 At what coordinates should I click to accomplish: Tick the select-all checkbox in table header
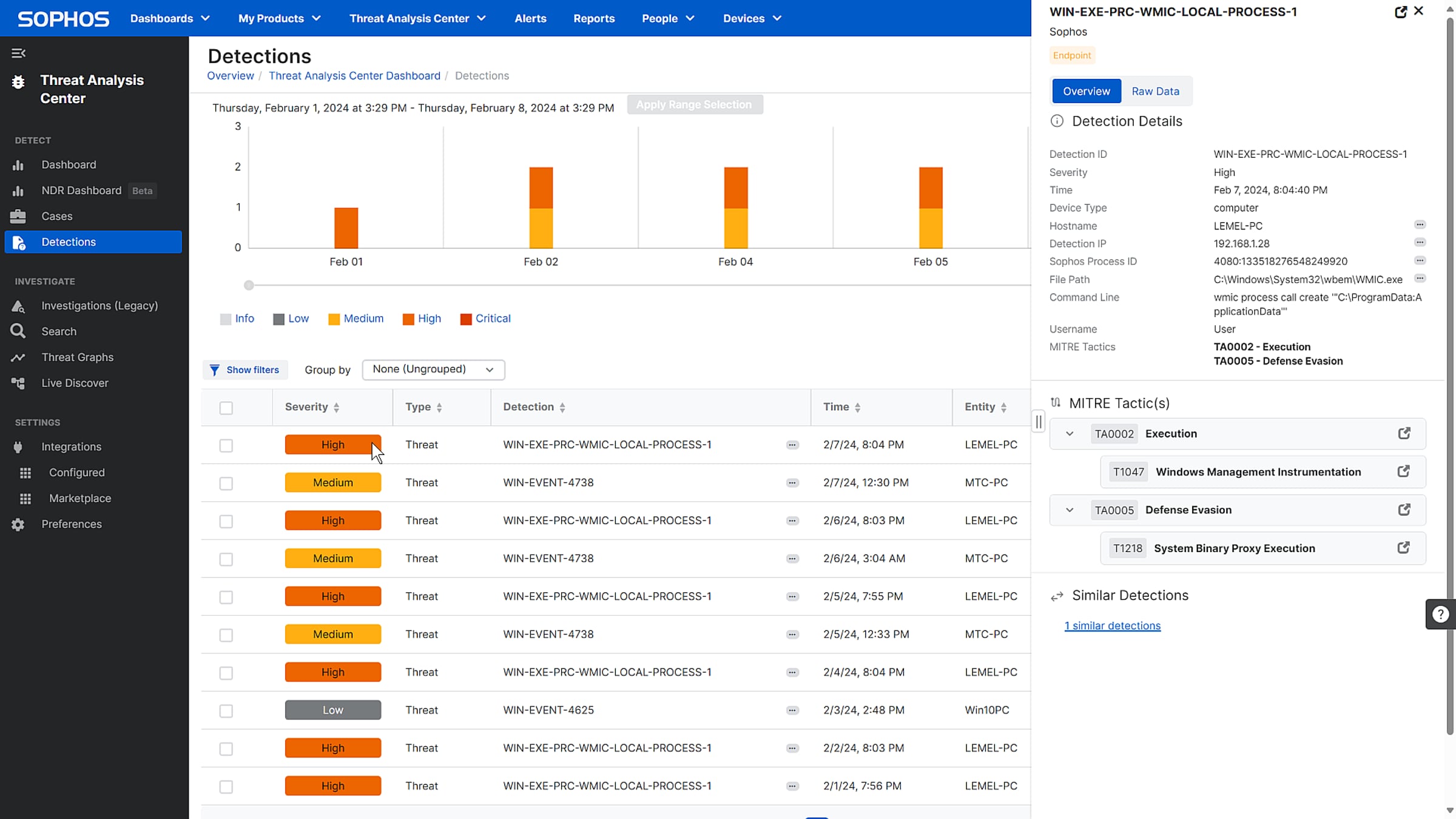pos(226,408)
